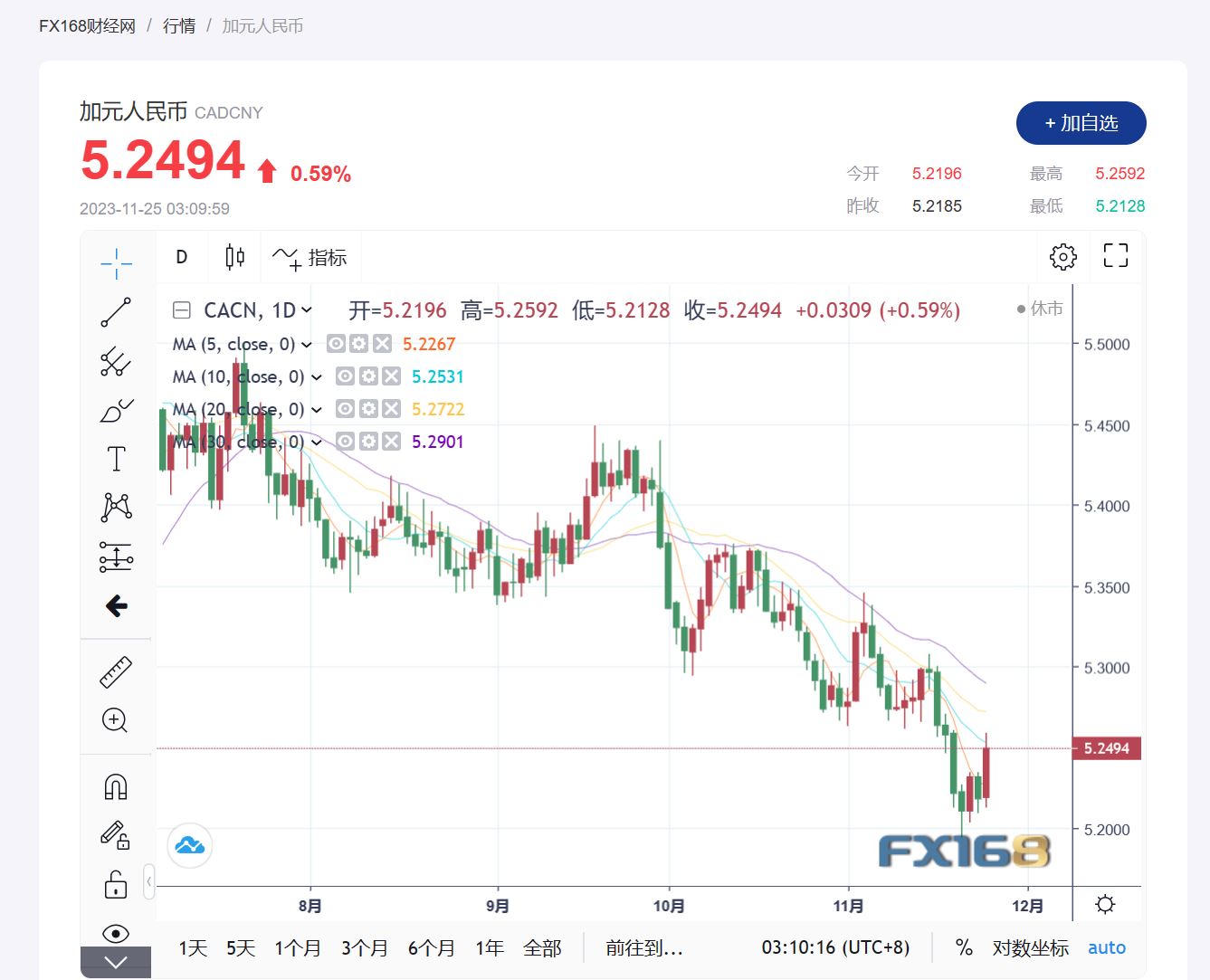Click the 加自选 button

(x=1081, y=123)
